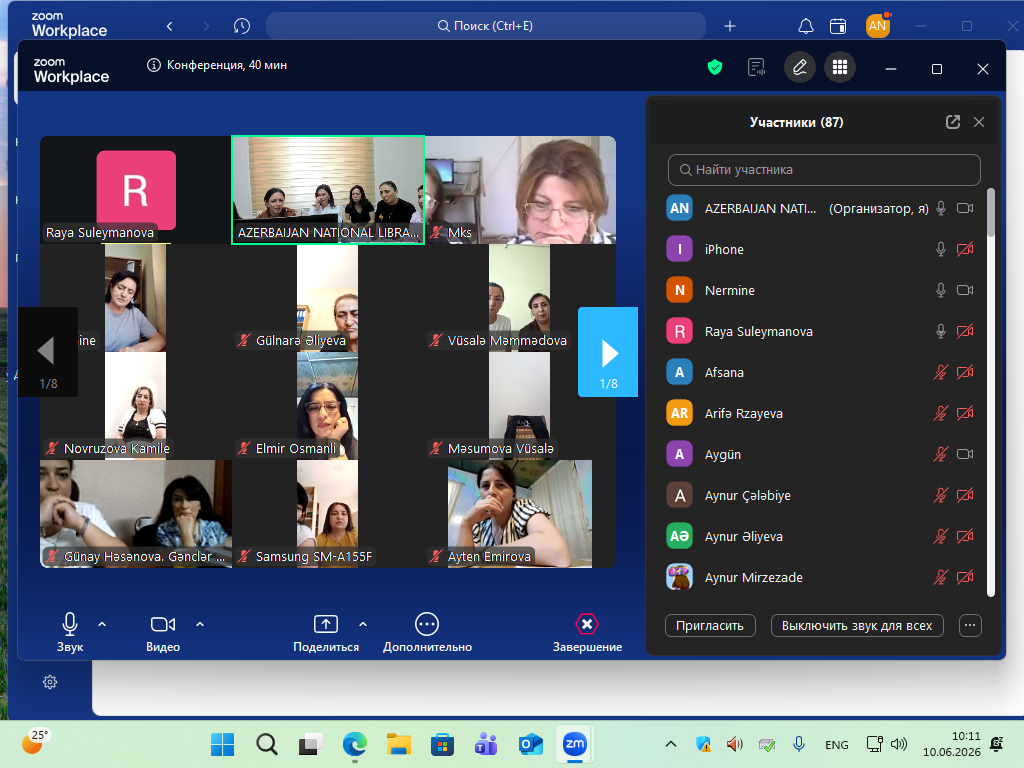Open meeting history clock icon

(242, 26)
